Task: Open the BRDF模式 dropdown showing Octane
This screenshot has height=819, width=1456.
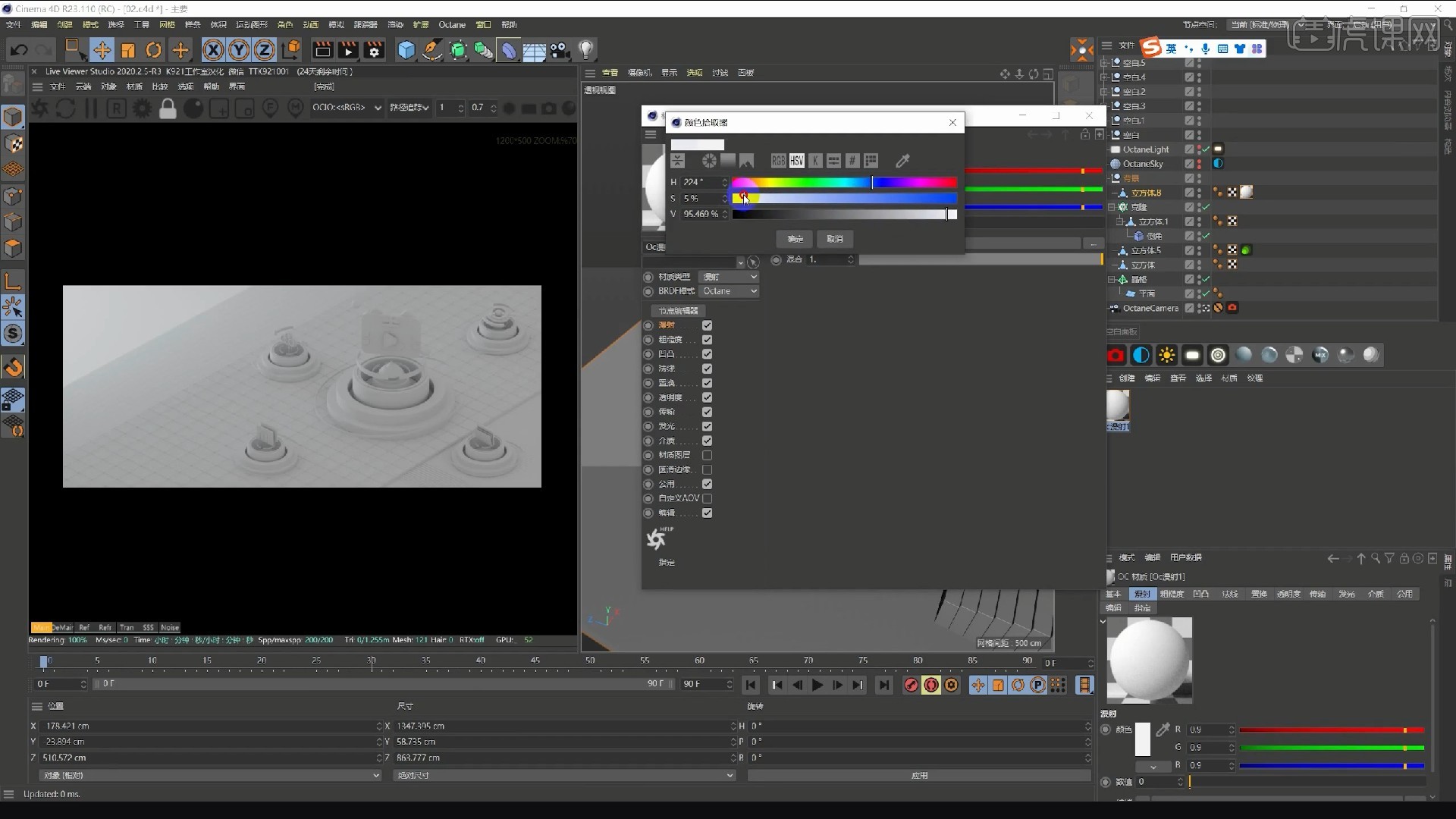Action: coord(729,291)
